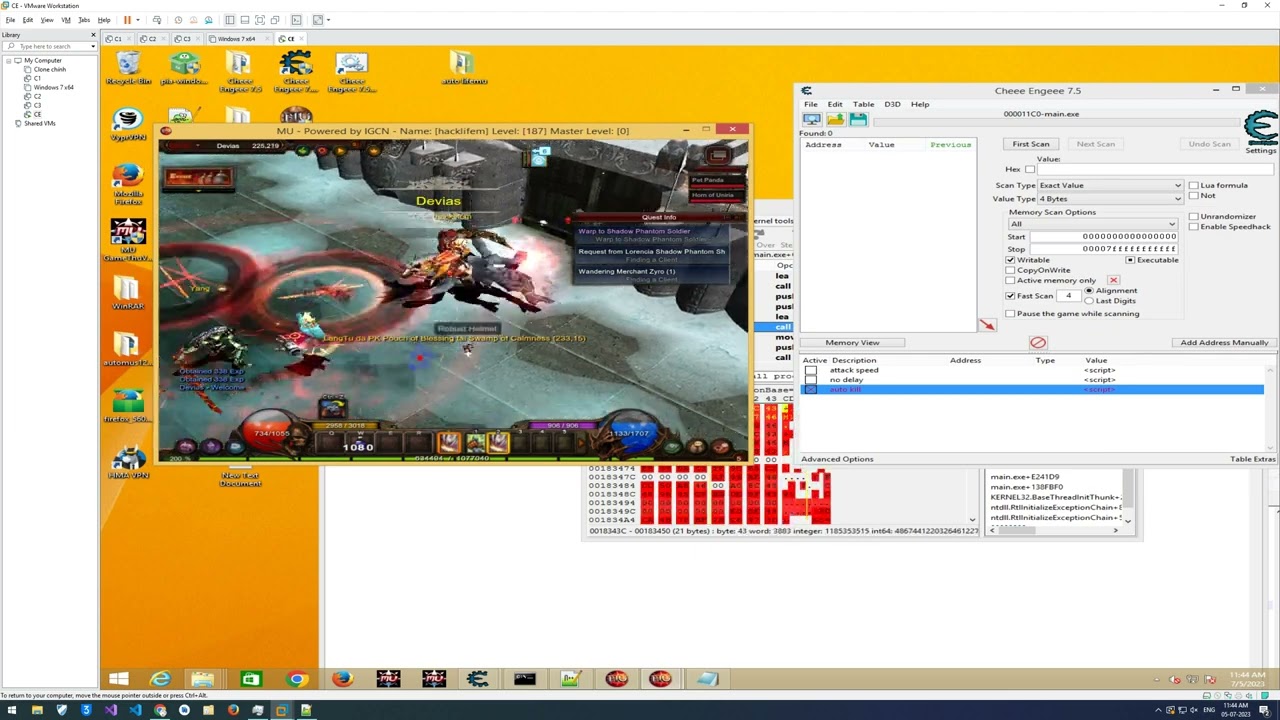Click the open folder icon in Cheat Engine
The width and height of the screenshot is (1280, 720).
point(835,120)
